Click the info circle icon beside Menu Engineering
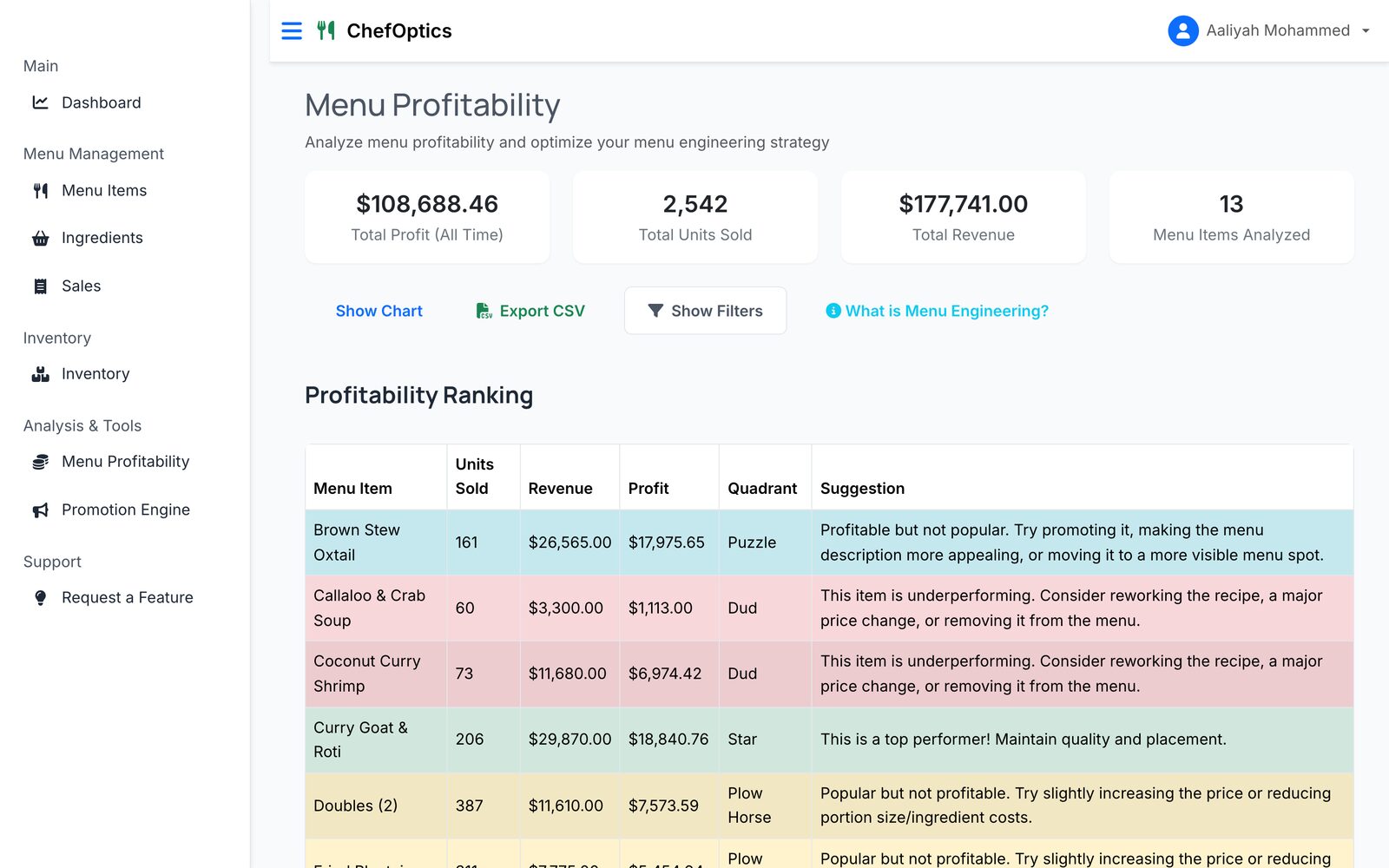This screenshot has height=868, width=1389. [x=833, y=311]
